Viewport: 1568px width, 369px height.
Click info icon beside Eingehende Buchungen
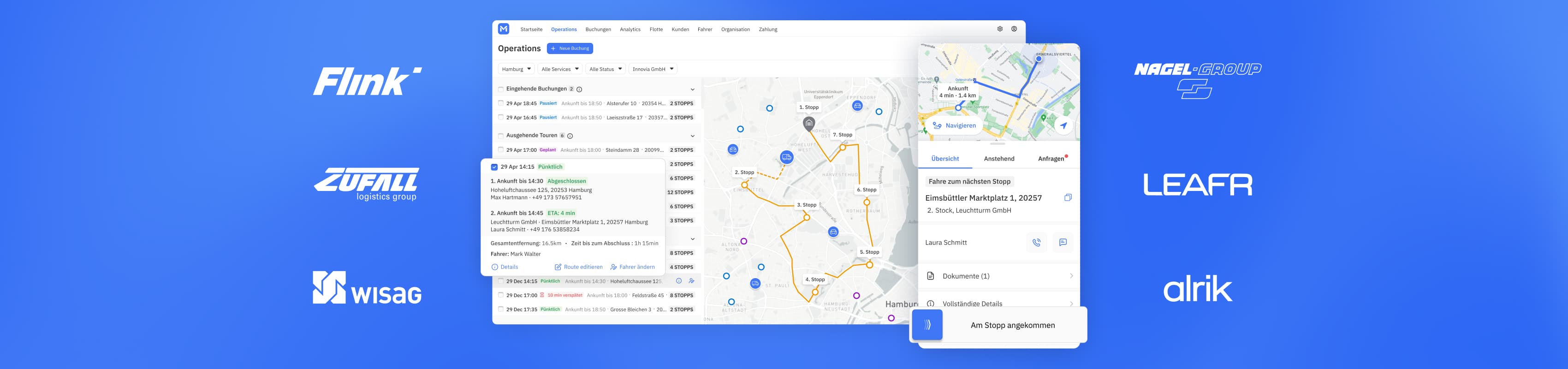(580, 89)
